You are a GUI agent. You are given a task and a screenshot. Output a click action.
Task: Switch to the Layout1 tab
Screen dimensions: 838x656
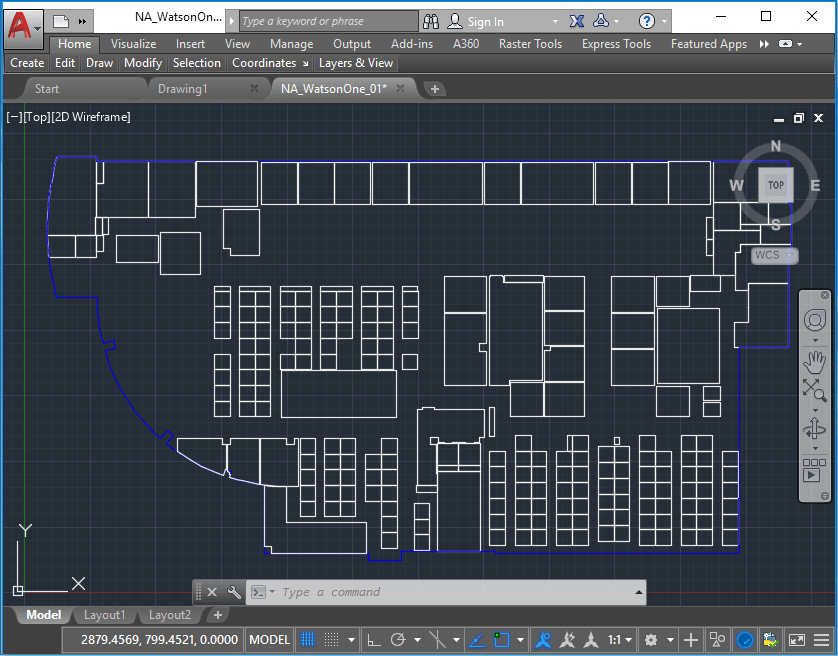click(x=104, y=615)
